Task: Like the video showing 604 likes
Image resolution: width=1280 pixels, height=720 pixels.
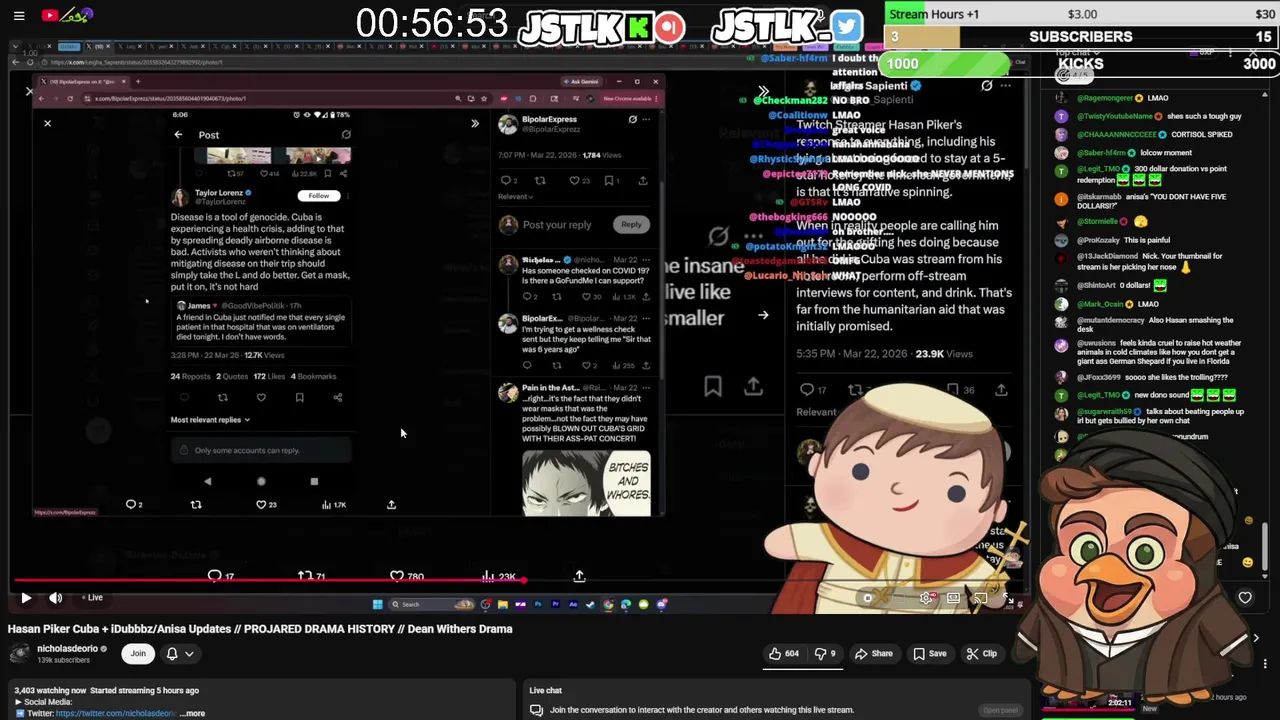Action: pyautogui.click(x=783, y=653)
